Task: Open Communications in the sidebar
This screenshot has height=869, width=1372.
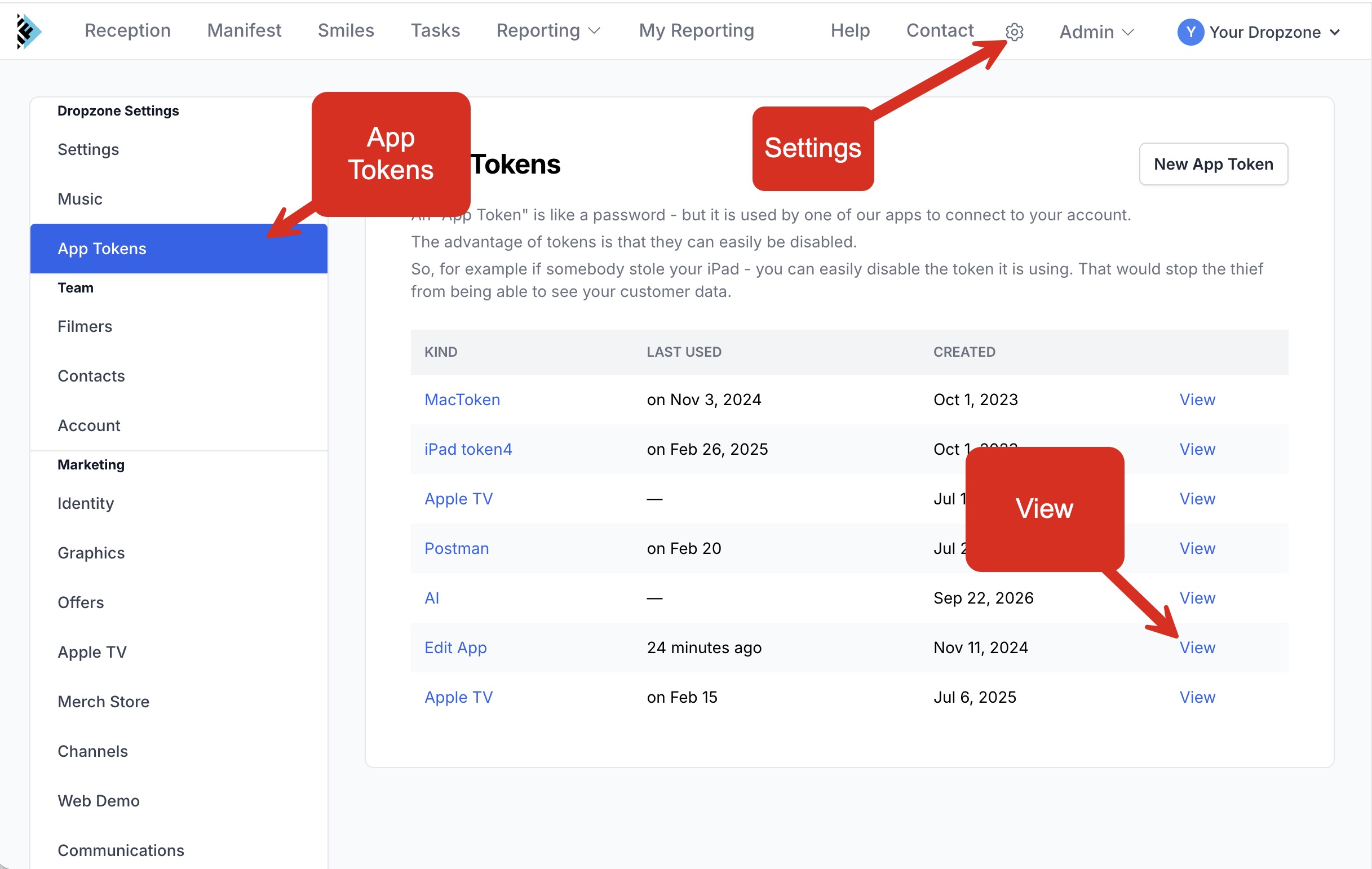Action: [x=179, y=851]
